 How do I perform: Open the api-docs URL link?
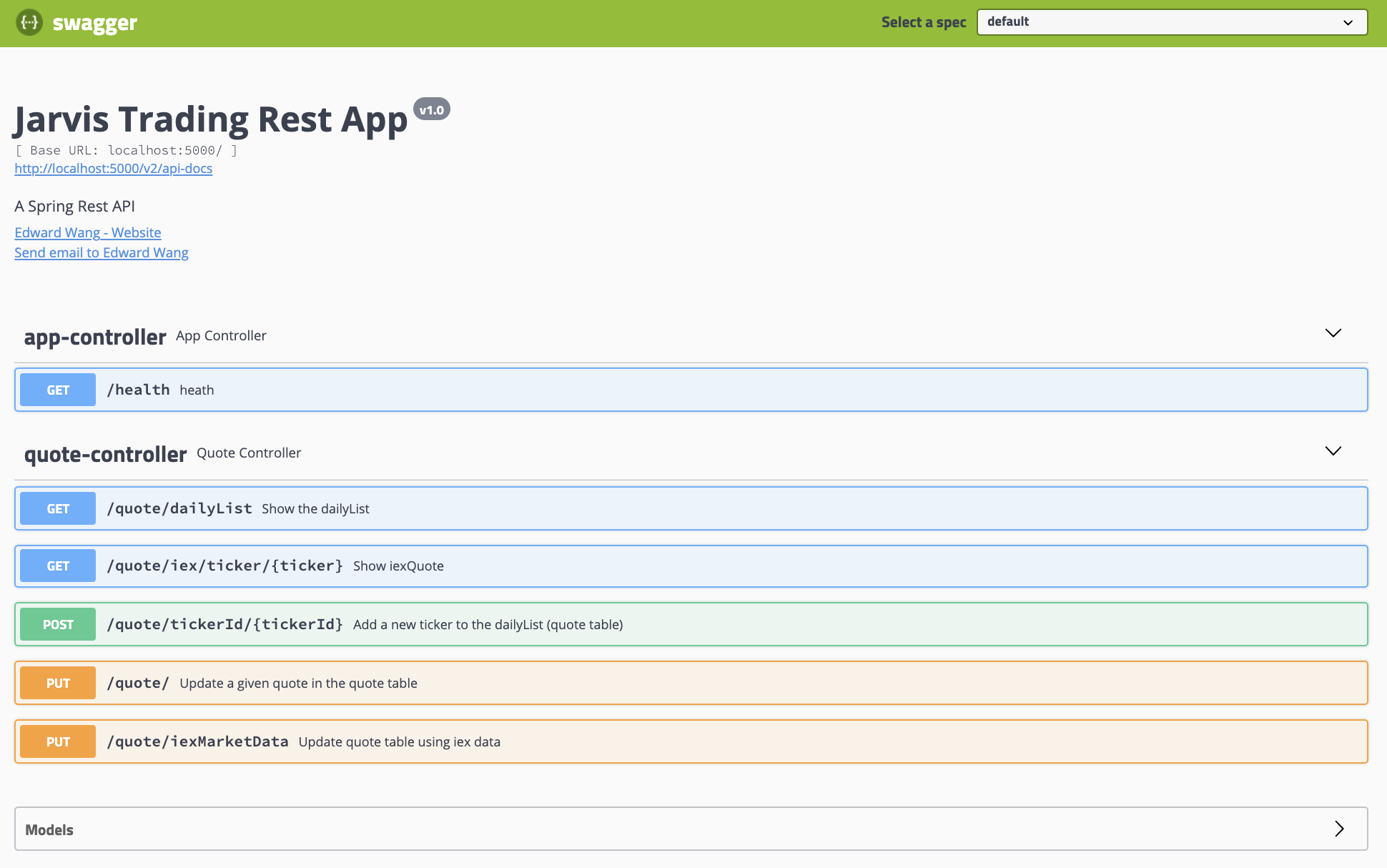click(x=113, y=169)
